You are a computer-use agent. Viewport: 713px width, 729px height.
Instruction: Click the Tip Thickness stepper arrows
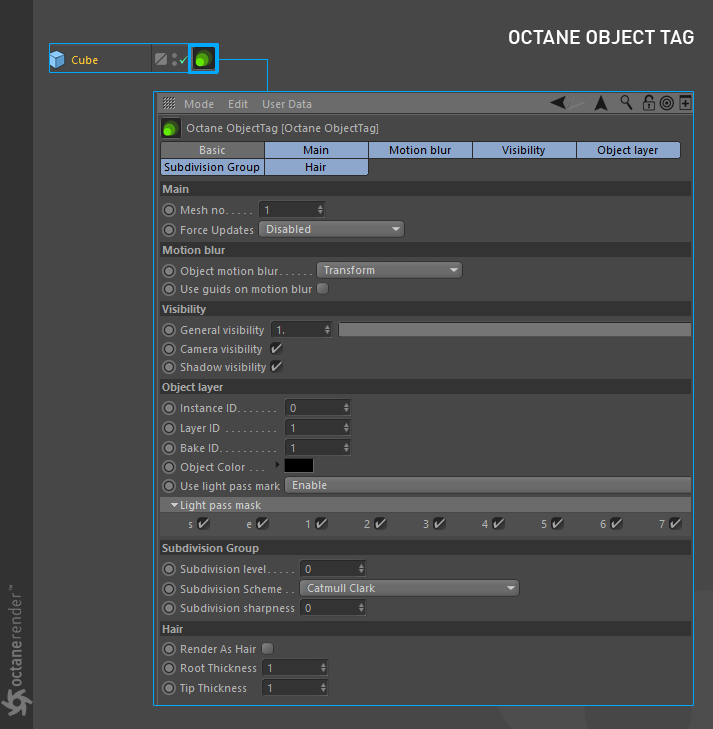click(323, 688)
